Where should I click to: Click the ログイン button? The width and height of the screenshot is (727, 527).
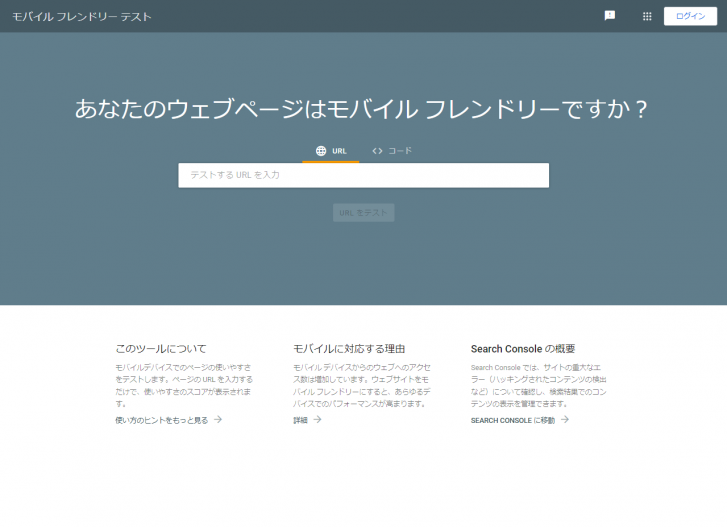(x=690, y=16)
